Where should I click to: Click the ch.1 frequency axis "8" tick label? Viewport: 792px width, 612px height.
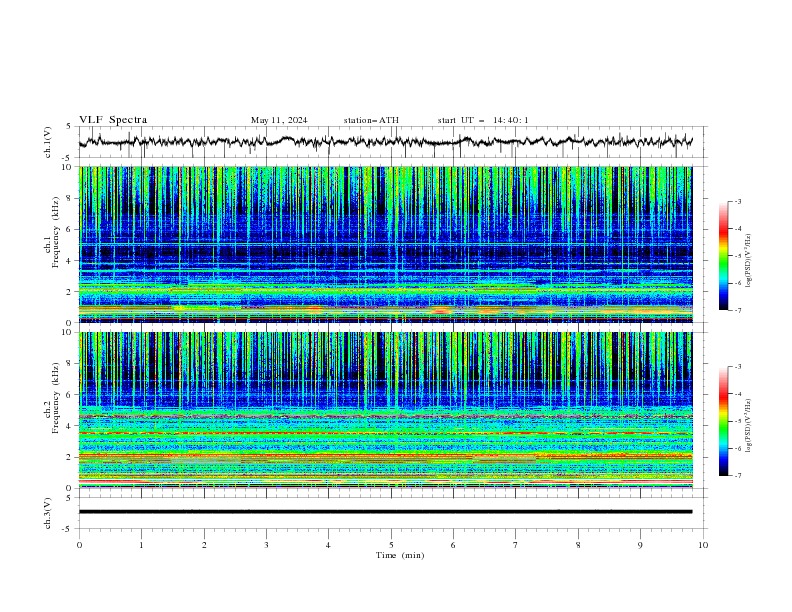point(70,198)
